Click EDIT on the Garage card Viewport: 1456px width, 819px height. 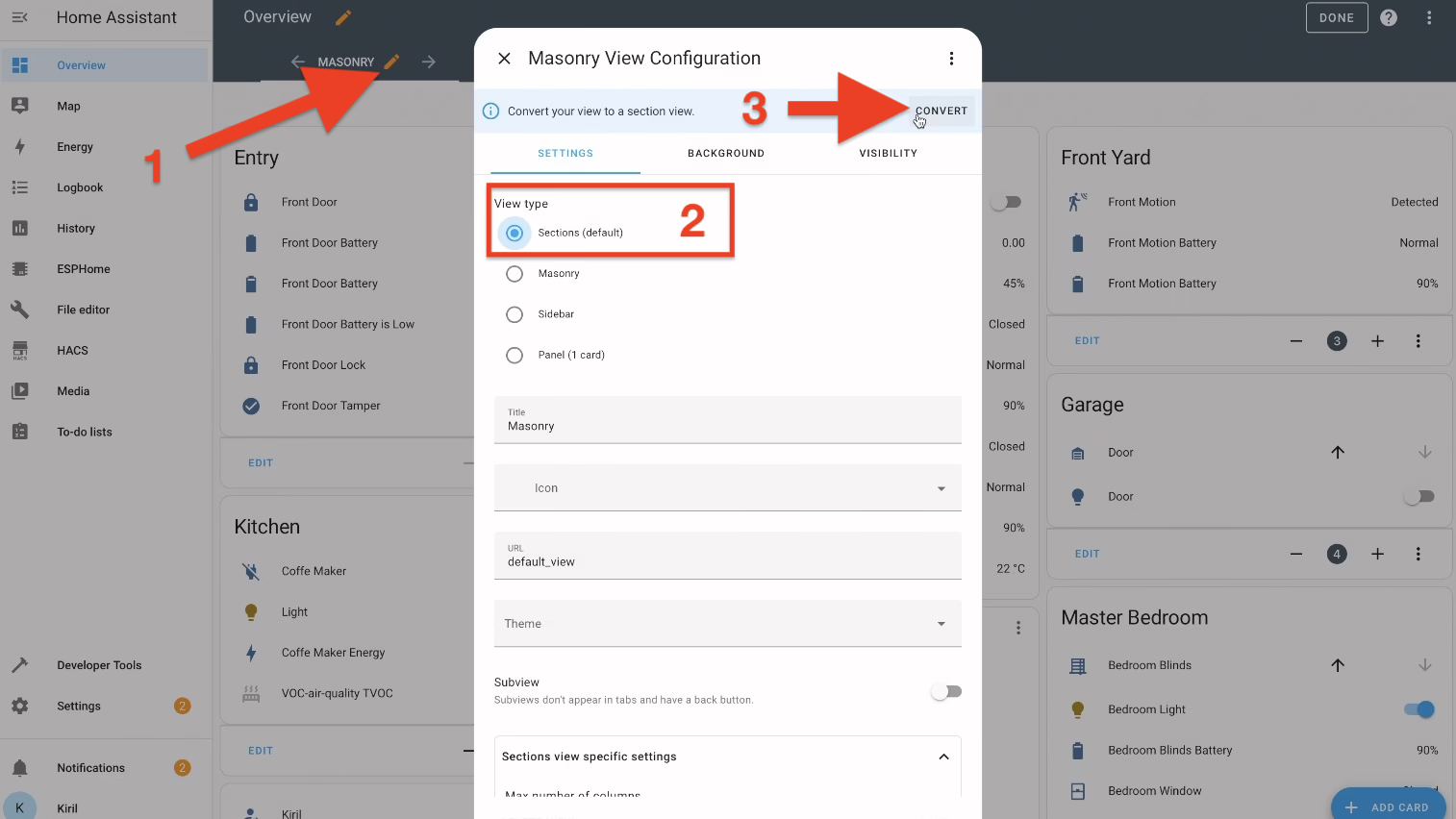(x=1087, y=554)
